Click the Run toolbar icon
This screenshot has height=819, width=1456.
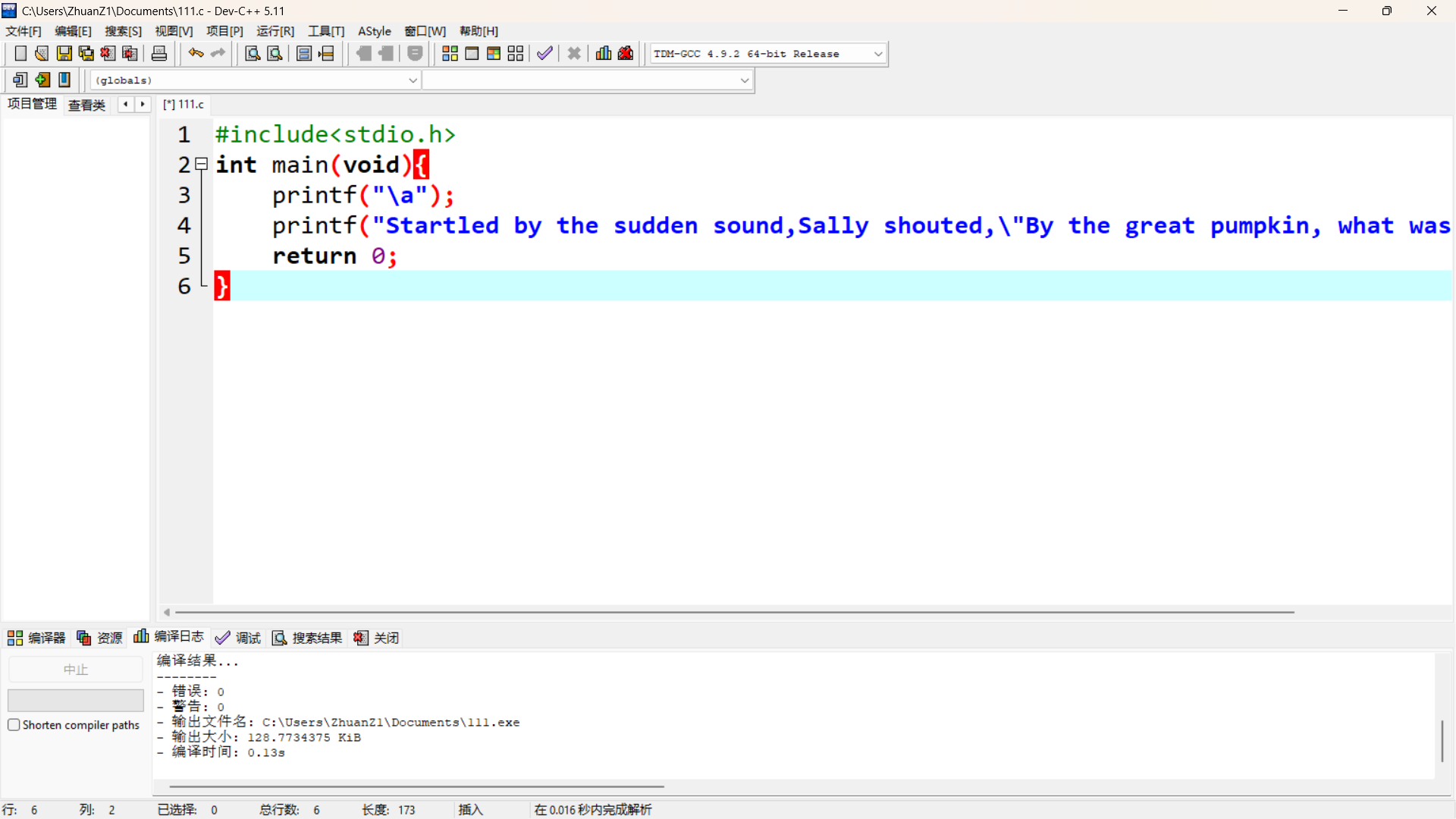pos(472,53)
